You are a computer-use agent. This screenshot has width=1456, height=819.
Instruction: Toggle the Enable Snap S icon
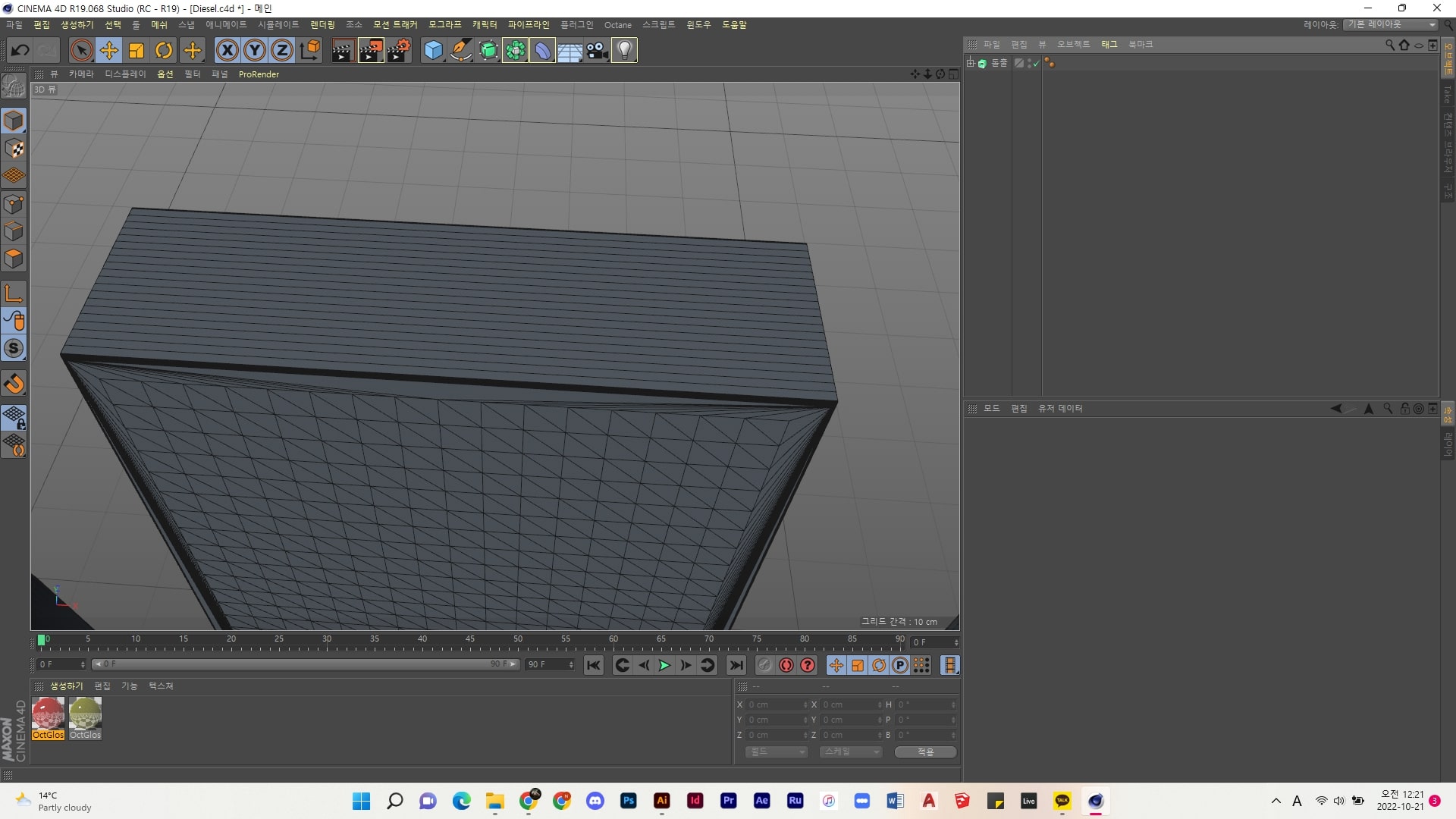tap(14, 348)
